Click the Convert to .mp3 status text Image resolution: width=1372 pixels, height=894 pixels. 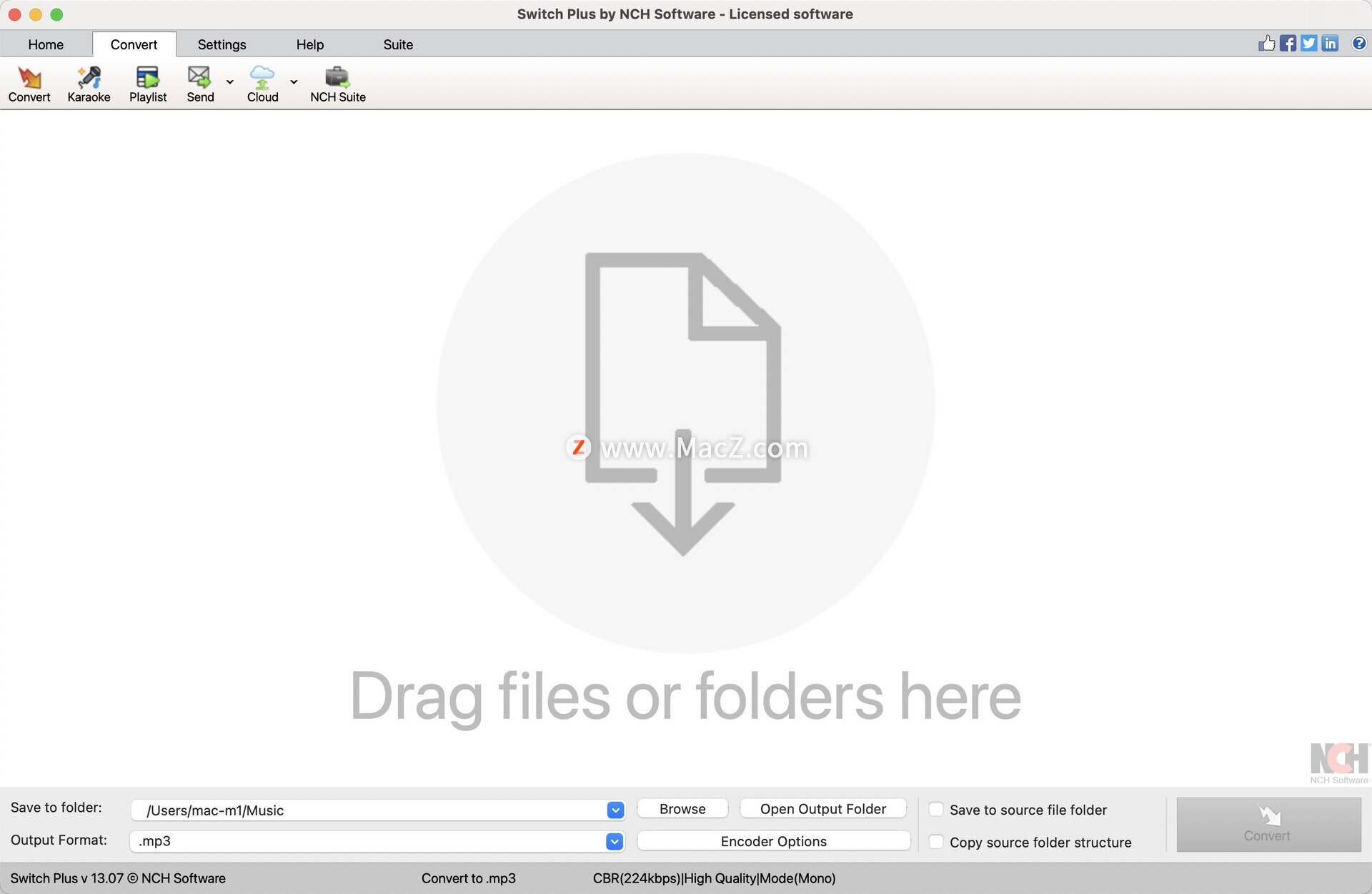click(x=468, y=878)
